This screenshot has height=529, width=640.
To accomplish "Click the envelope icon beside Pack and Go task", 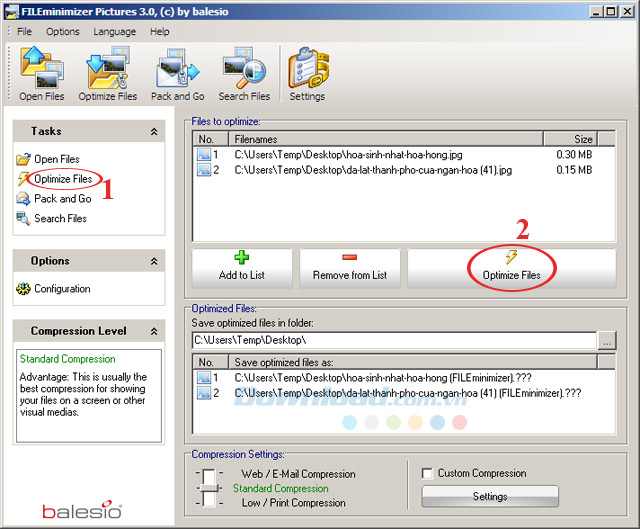I will pyautogui.click(x=23, y=199).
